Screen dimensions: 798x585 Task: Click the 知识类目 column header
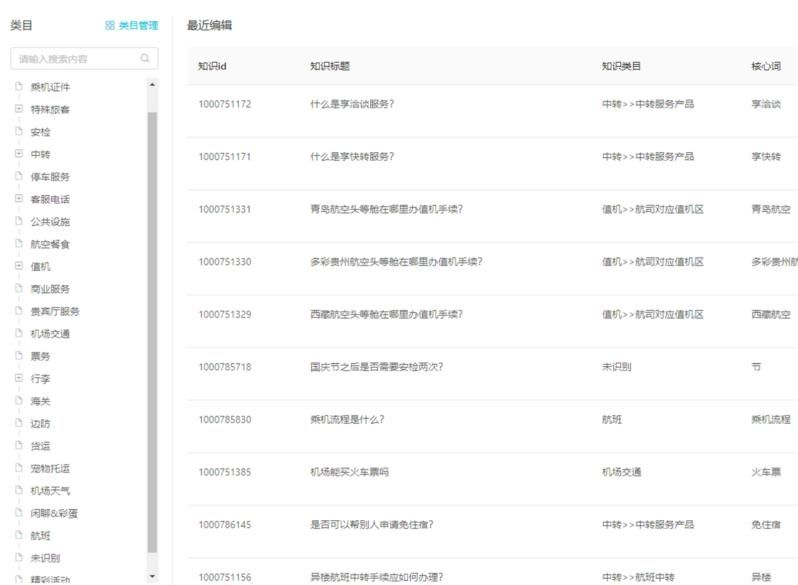coord(621,66)
